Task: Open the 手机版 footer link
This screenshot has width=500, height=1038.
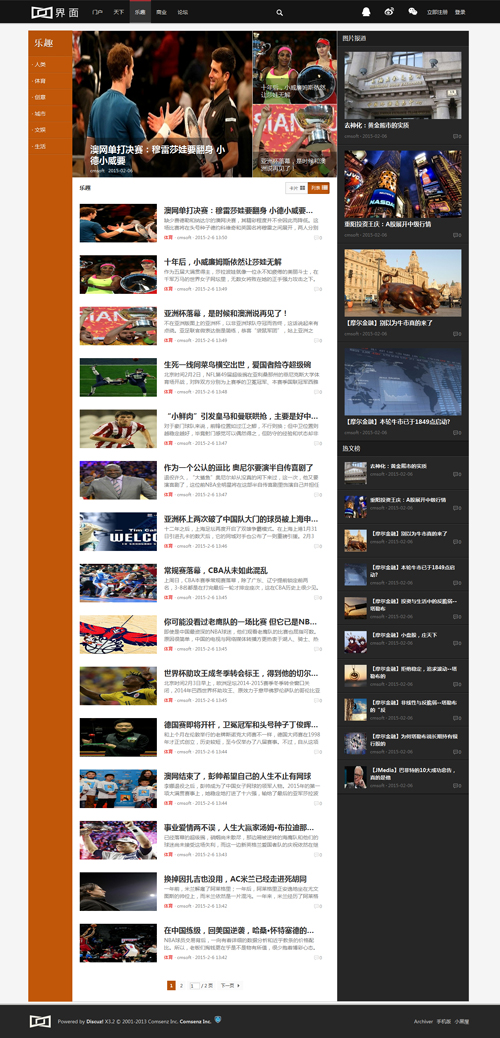Action: (x=443, y=1021)
